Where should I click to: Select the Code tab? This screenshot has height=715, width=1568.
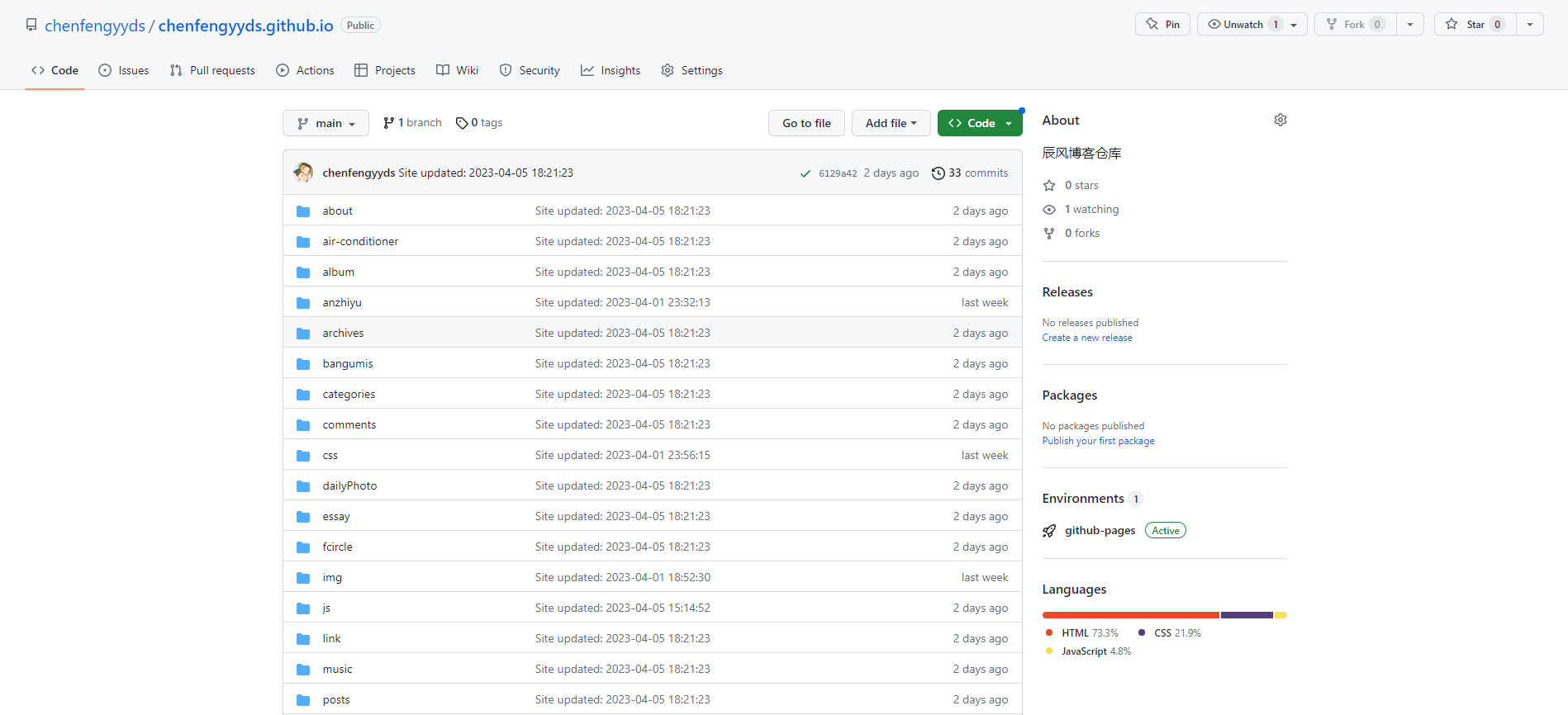point(55,70)
